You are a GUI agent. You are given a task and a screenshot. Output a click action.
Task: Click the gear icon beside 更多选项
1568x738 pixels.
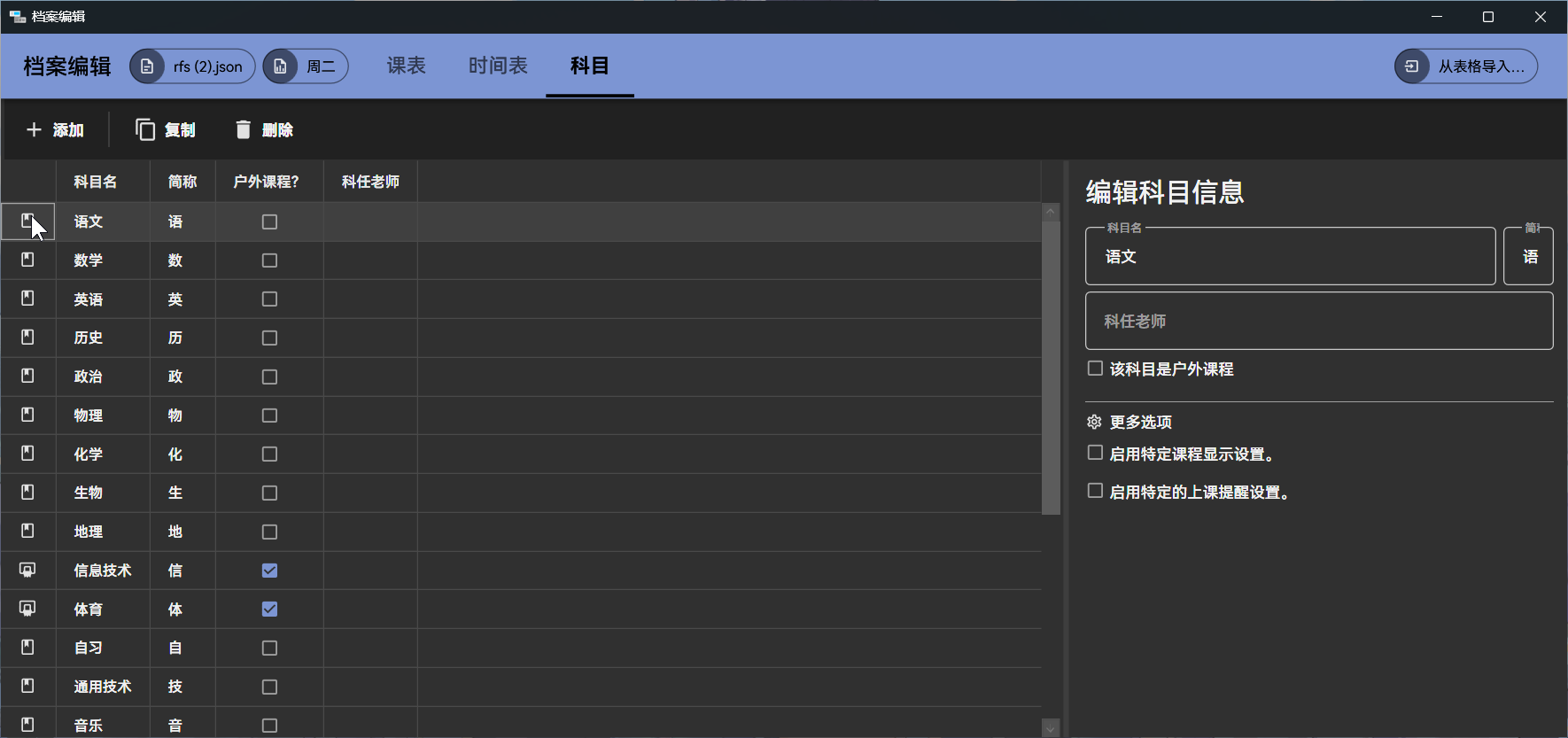click(1095, 422)
